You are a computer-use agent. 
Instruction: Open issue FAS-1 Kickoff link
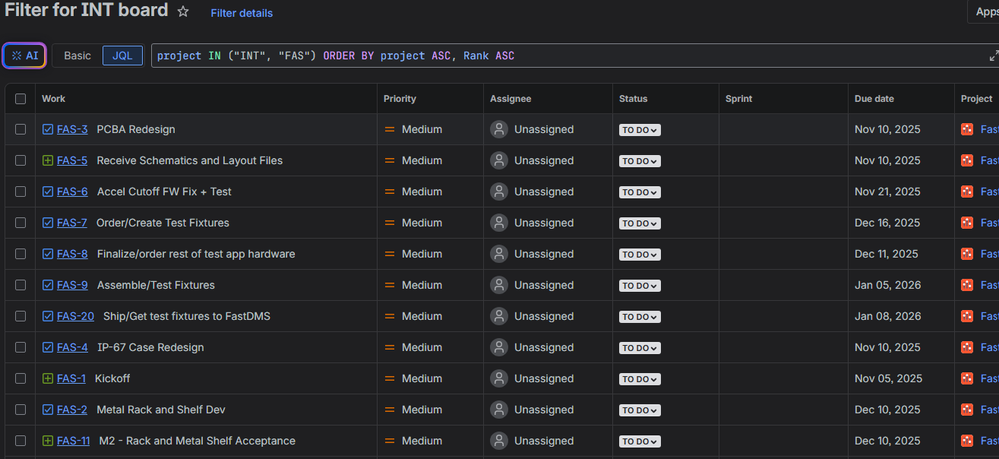(71, 379)
